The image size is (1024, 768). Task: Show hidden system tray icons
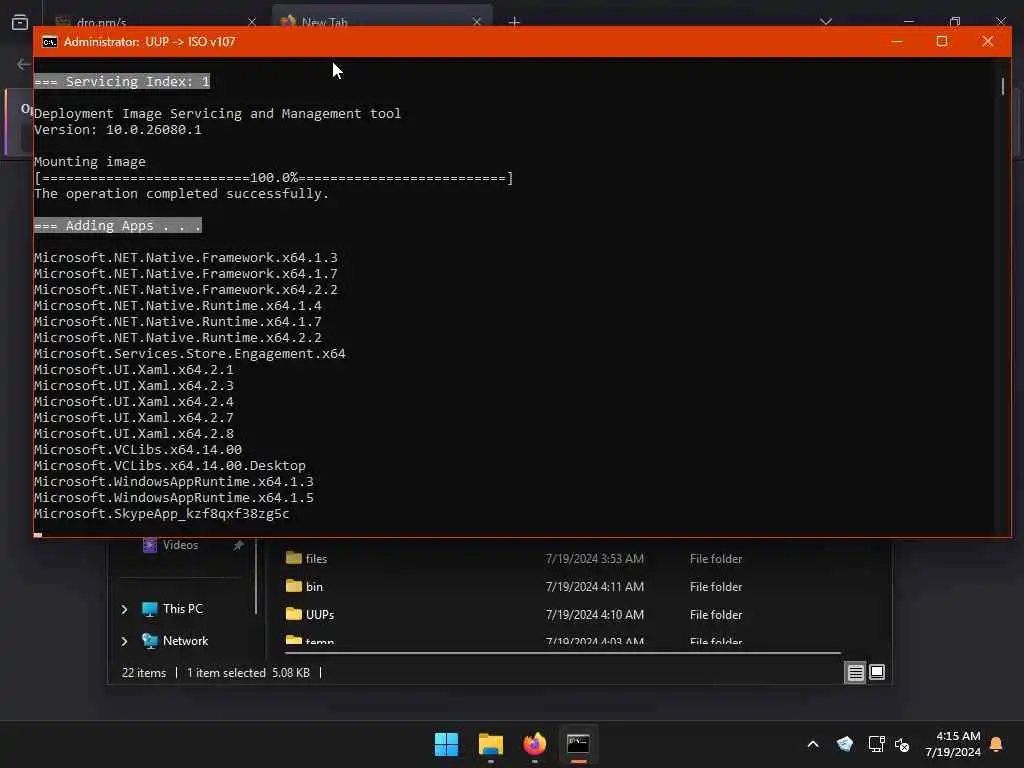(x=813, y=744)
